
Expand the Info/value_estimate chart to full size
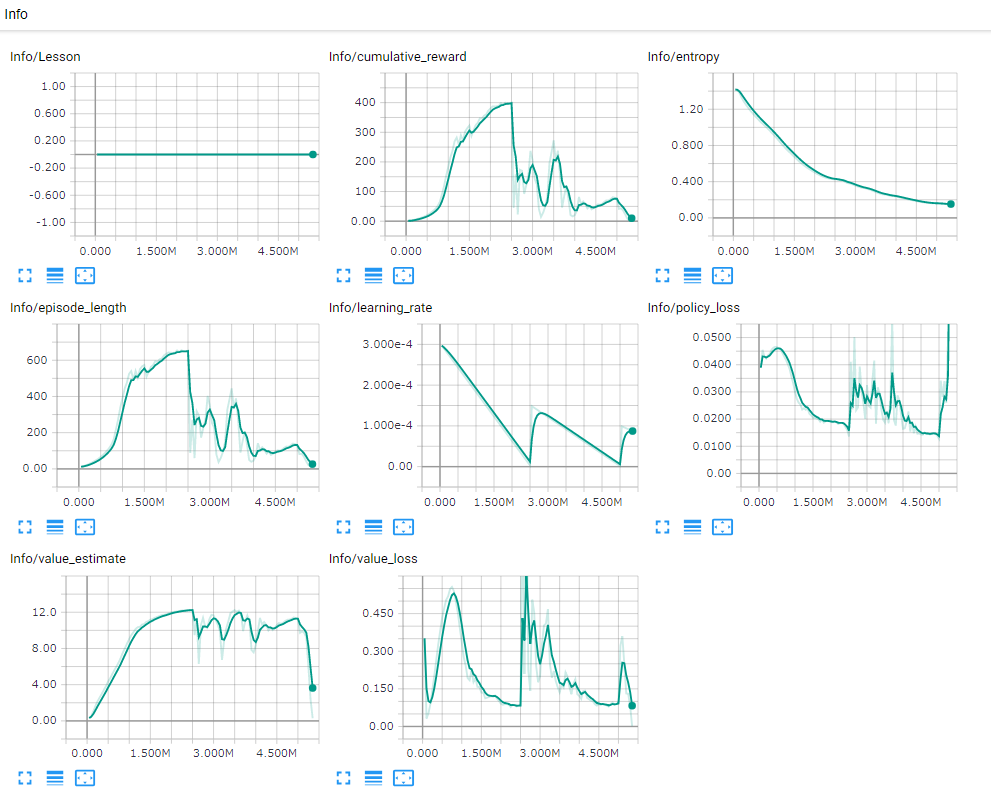coord(25,778)
